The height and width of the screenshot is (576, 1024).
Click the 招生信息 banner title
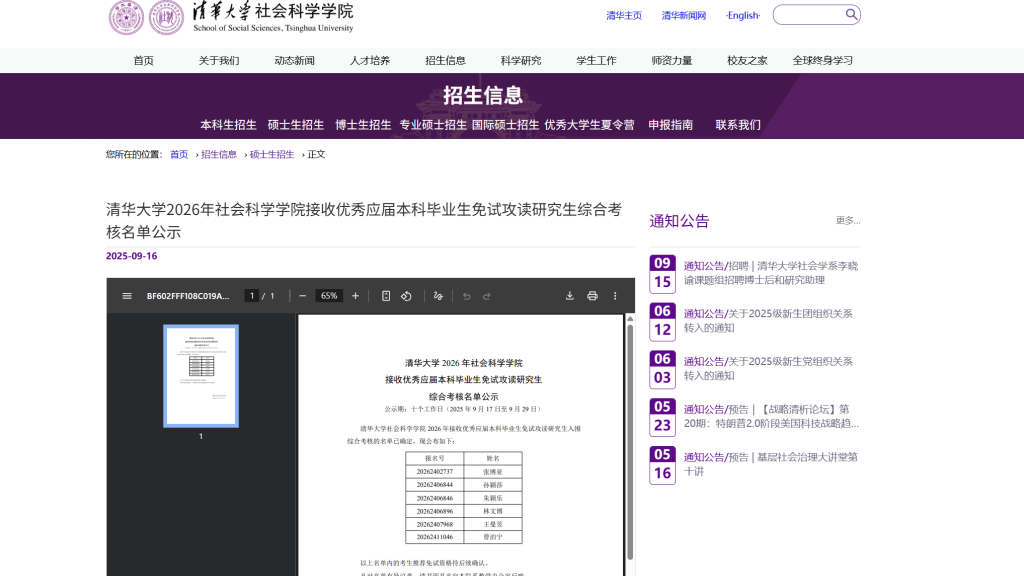pos(483,95)
